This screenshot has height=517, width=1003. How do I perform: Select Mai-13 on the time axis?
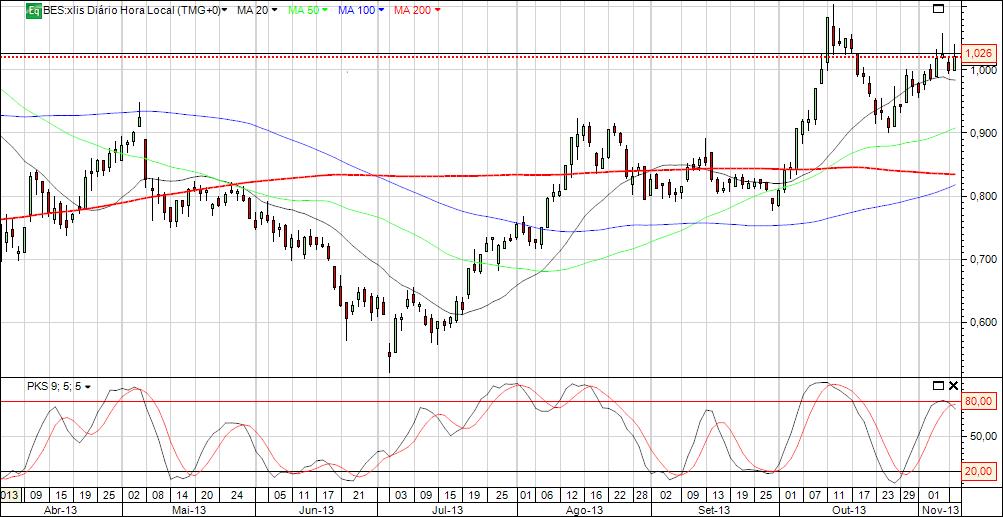pos(190,510)
